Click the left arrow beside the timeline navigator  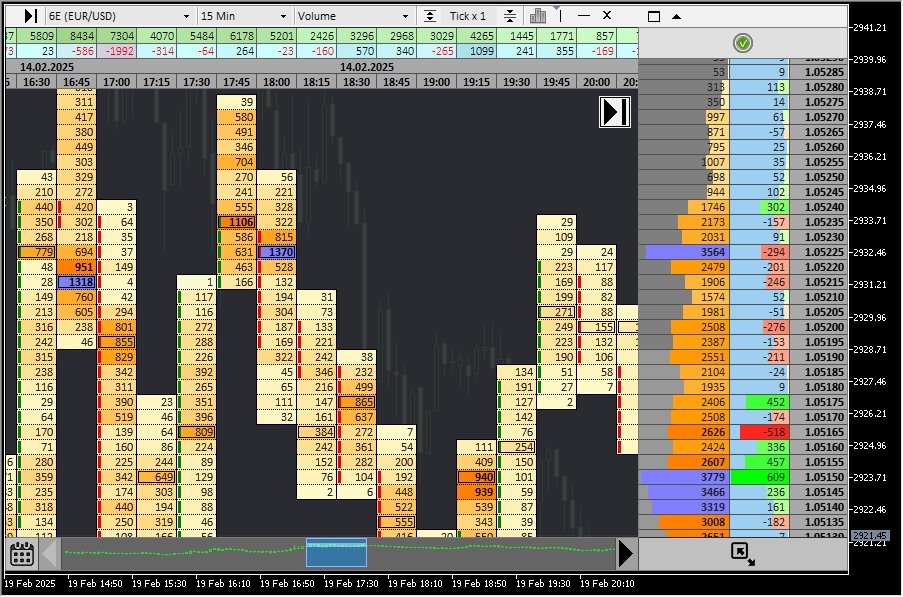tap(47, 552)
